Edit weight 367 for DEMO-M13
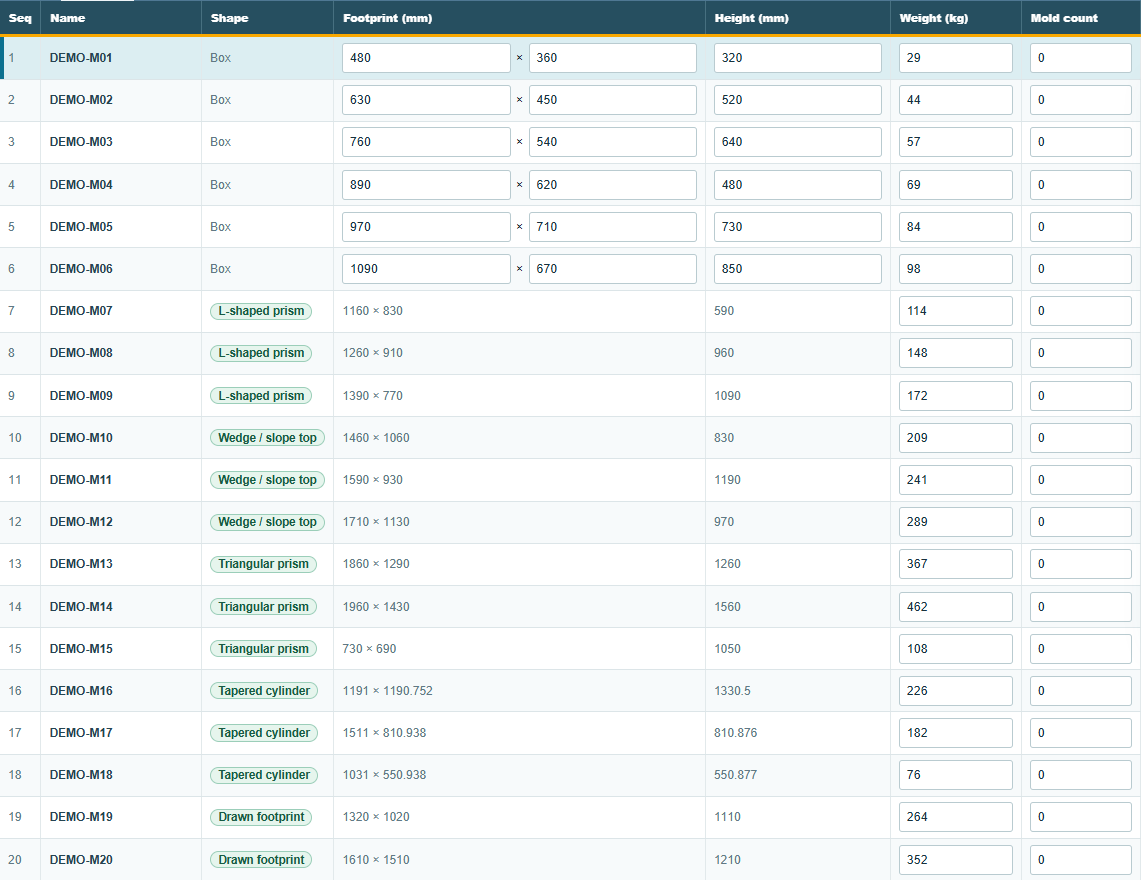Image resolution: width=1141 pixels, height=880 pixels. (955, 564)
